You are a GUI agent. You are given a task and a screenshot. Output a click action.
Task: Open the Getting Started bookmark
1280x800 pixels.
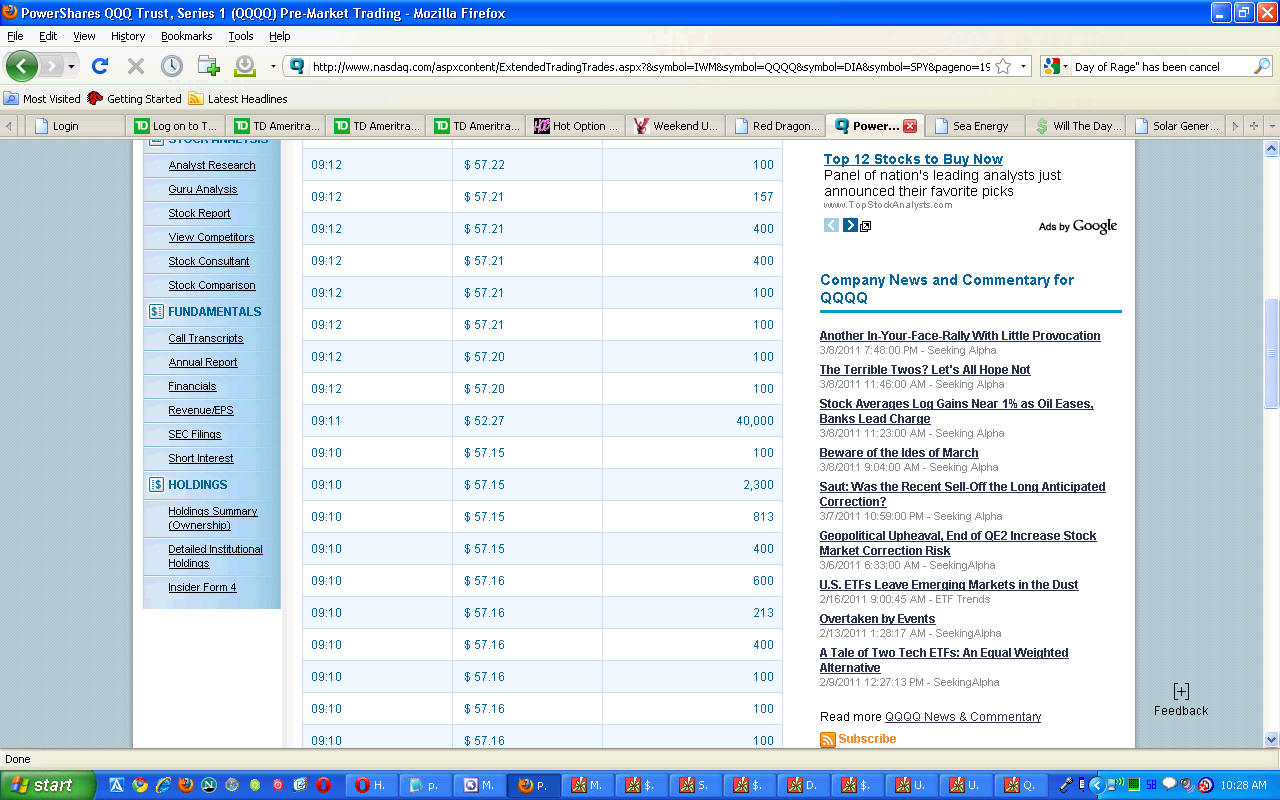pyautogui.click(x=135, y=99)
